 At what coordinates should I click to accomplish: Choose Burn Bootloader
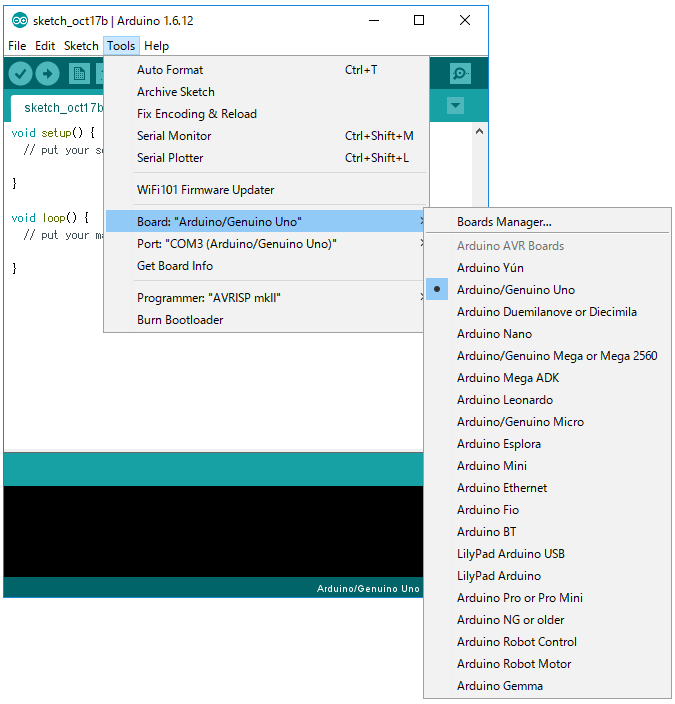(x=266, y=320)
